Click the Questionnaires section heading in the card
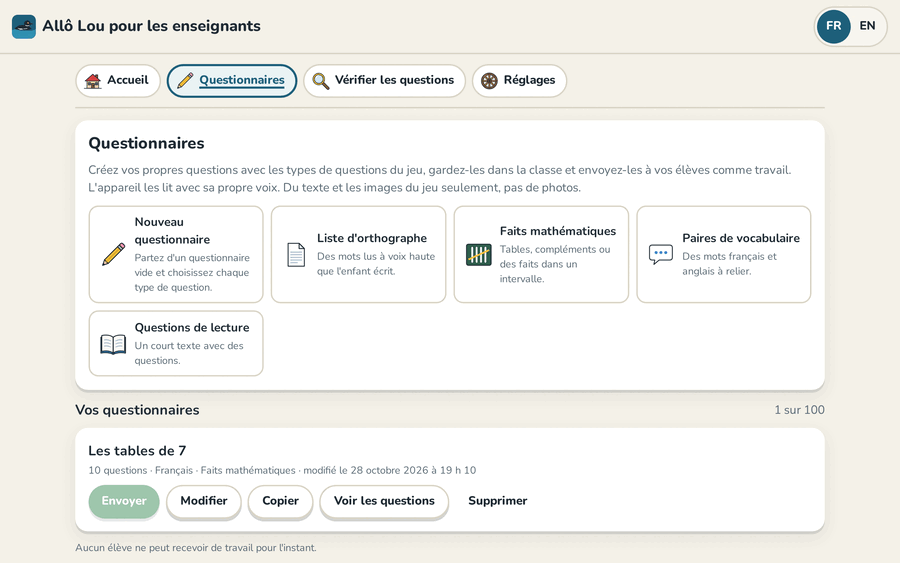900x563 pixels. (x=146, y=143)
